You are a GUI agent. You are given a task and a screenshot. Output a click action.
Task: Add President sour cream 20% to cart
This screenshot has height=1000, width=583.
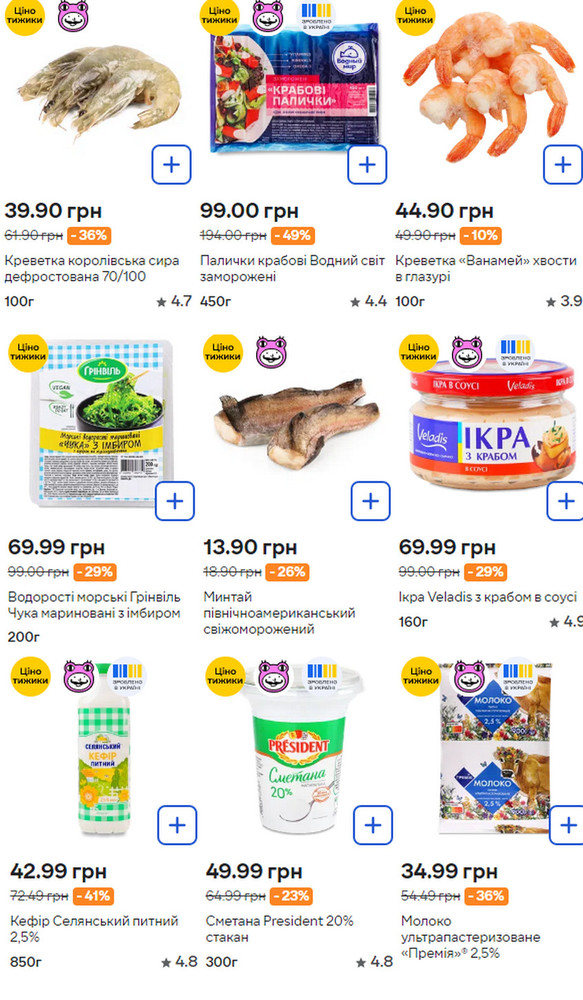click(x=373, y=825)
